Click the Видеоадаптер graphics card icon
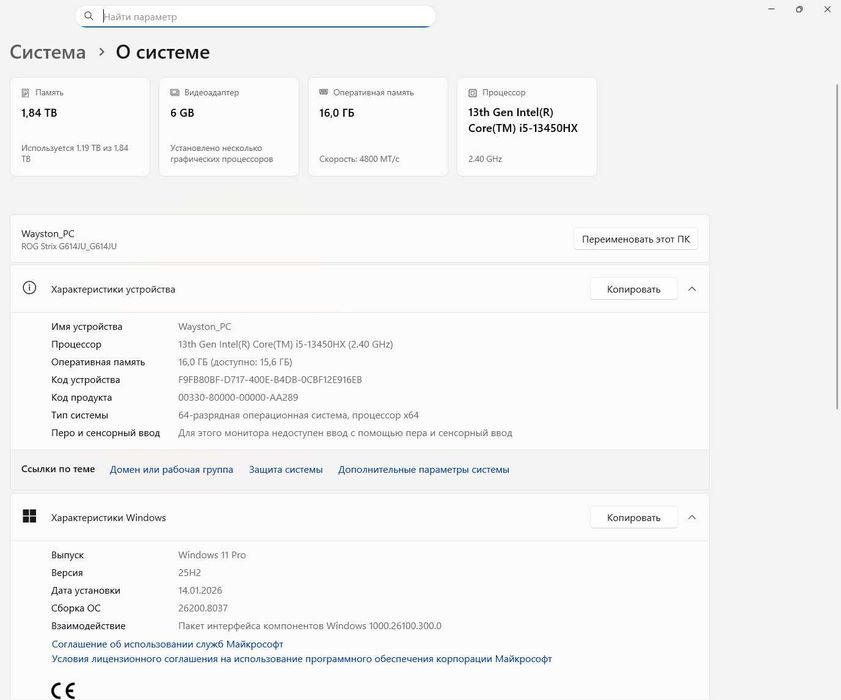Image resolution: width=841 pixels, height=700 pixels. tap(175, 92)
